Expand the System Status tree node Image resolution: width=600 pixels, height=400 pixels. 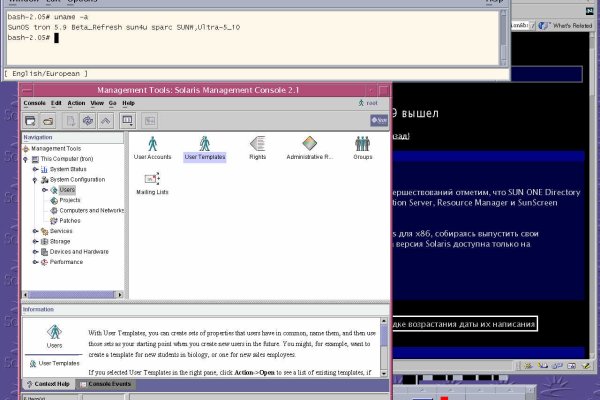(x=35, y=169)
